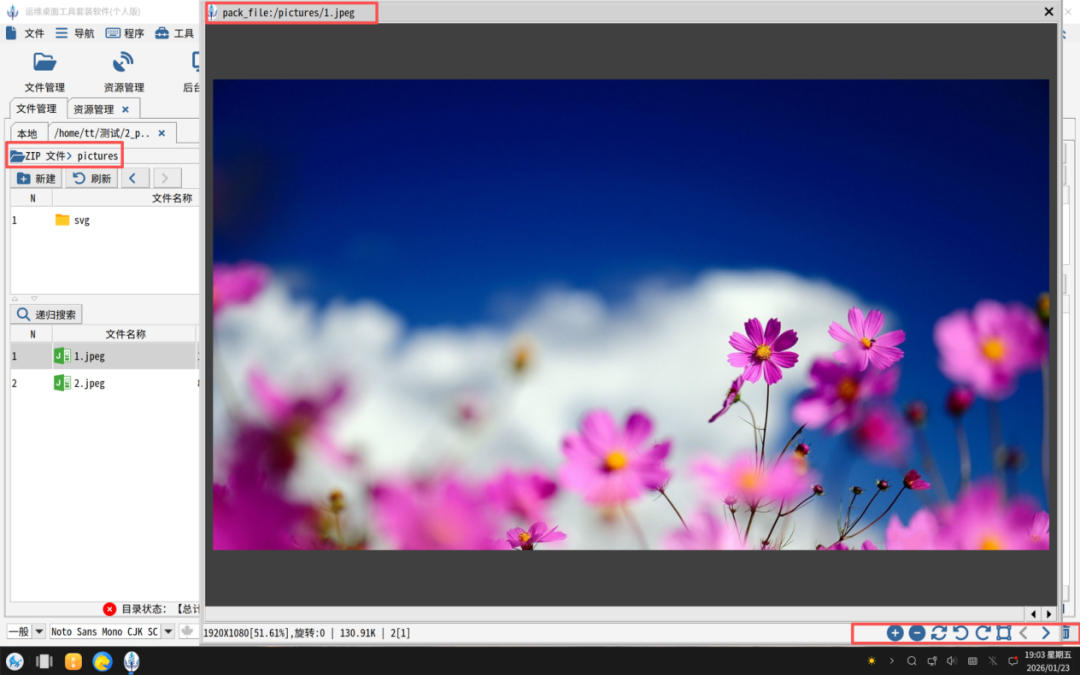Click the refresh image icon in viewer toolbar
Image resolution: width=1080 pixels, height=675 pixels.
pos(939,633)
